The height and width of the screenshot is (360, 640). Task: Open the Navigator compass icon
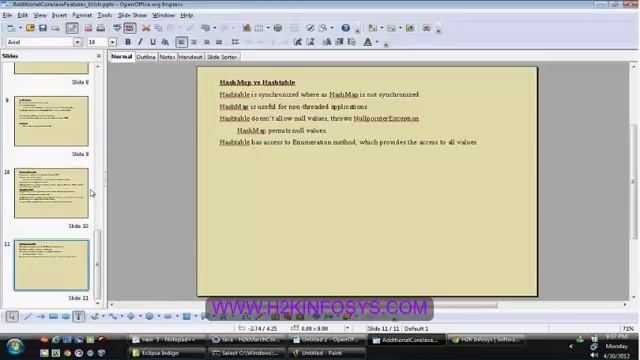coord(310,28)
